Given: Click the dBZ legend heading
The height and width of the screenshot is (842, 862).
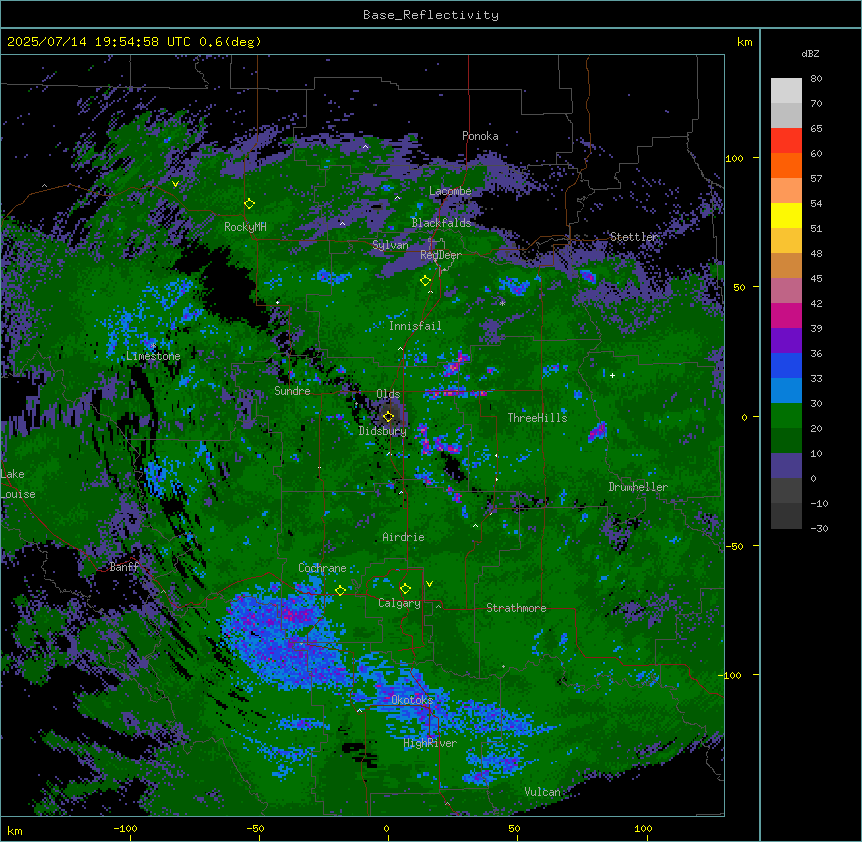Looking at the screenshot, I should click(x=810, y=54).
